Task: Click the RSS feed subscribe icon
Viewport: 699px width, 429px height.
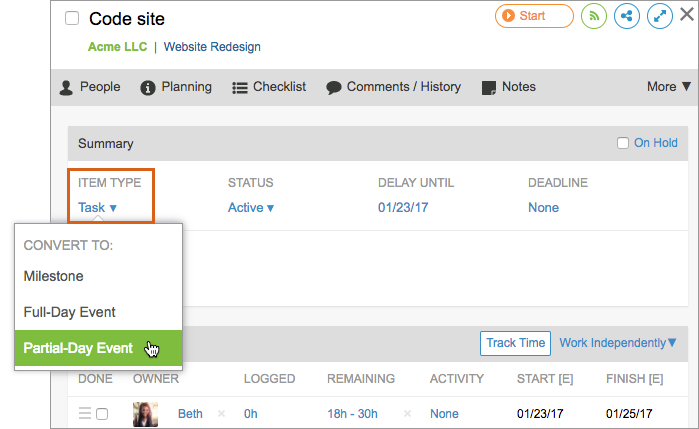Action: click(594, 17)
